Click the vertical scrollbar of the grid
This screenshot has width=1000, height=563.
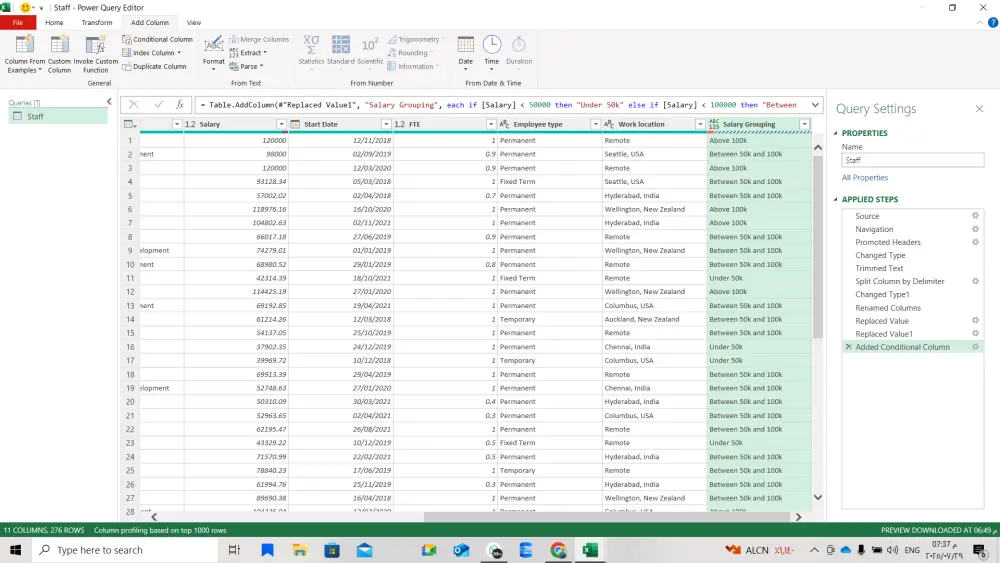tap(818, 247)
